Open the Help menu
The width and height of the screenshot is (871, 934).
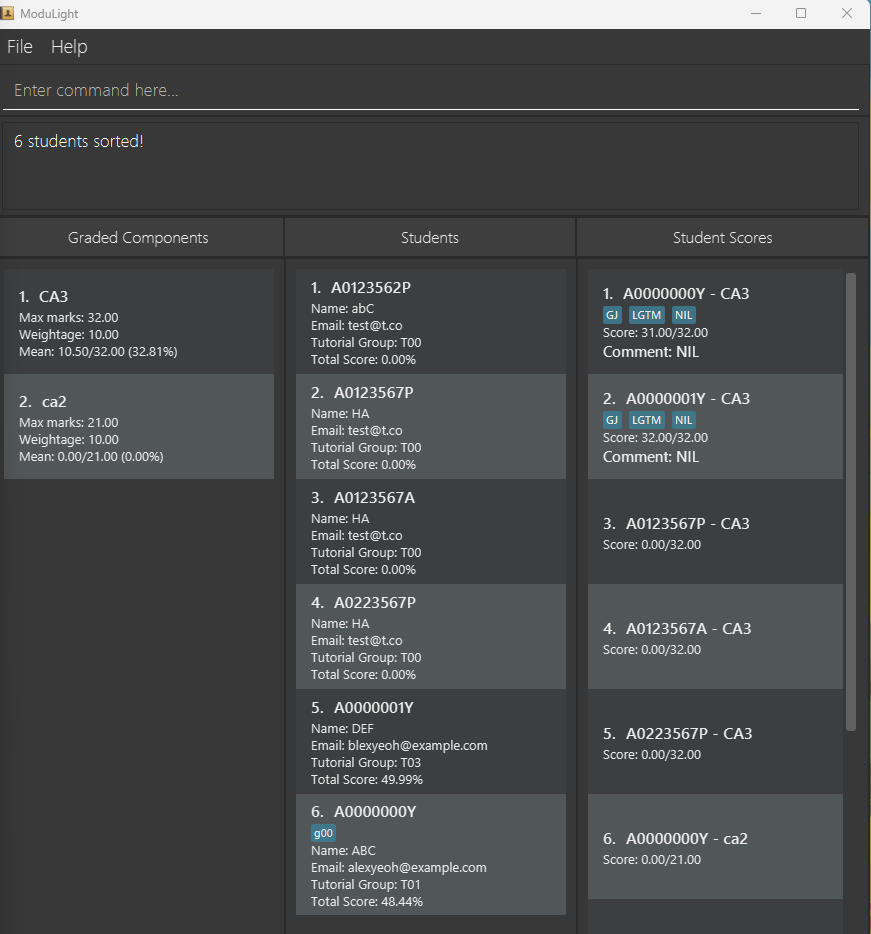coord(69,47)
